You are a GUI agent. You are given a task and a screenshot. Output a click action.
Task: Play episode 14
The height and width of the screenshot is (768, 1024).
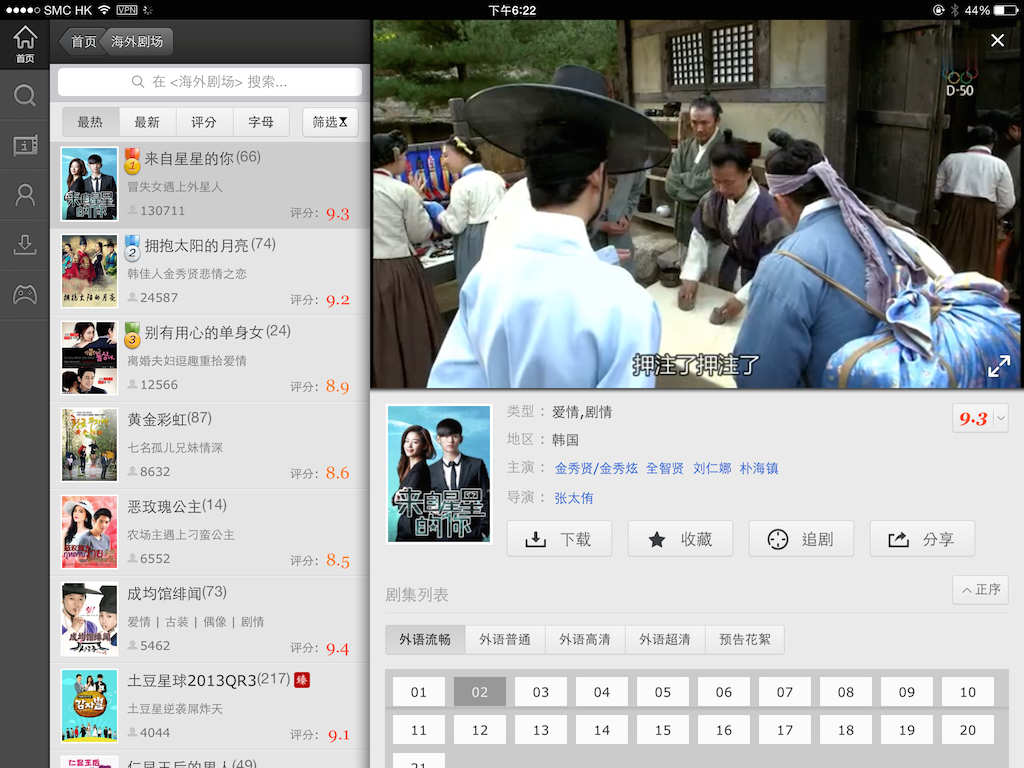[601, 729]
